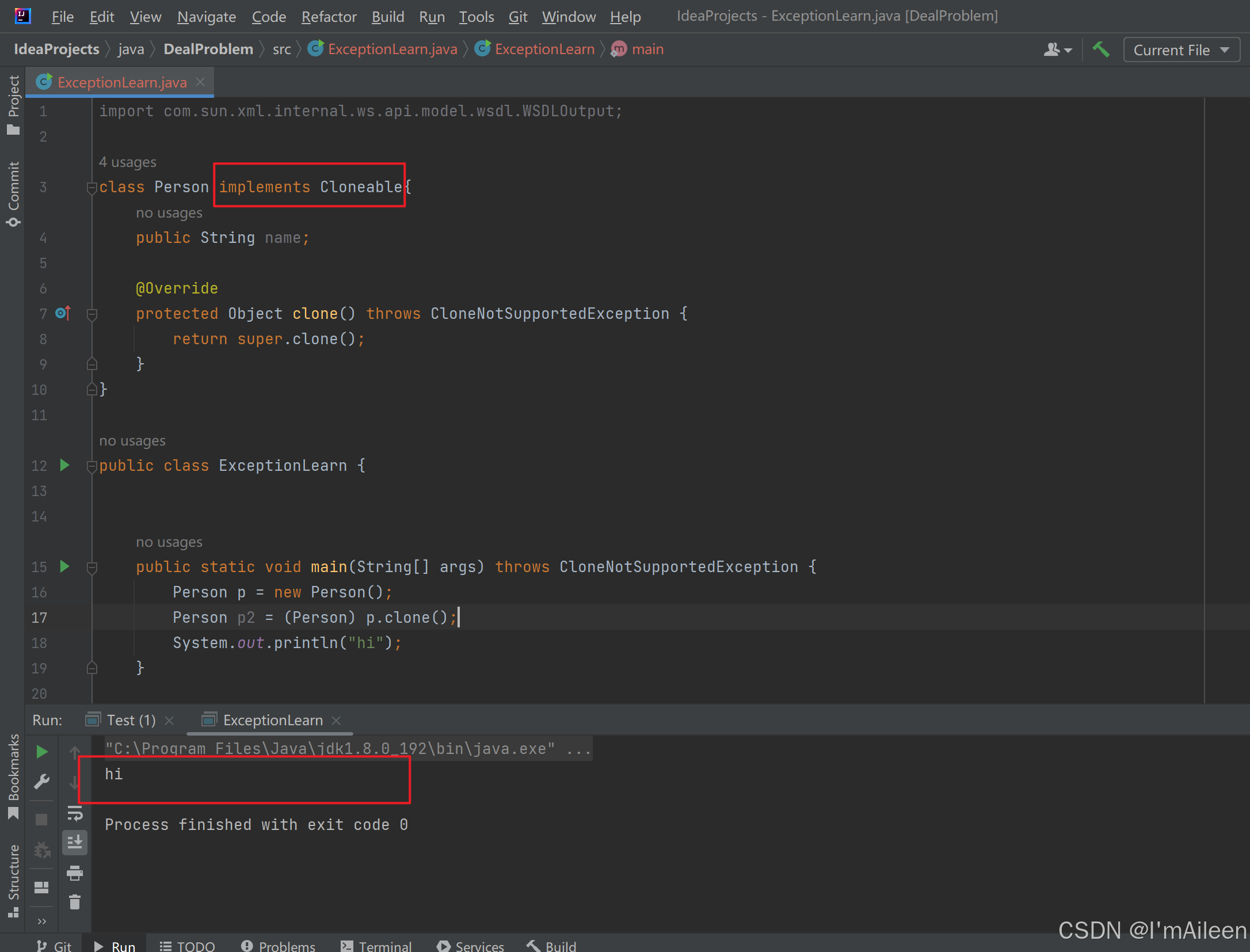Expand the user account dropdown in toolbar
The width and height of the screenshot is (1250, 952).
tap(1057, 50)
